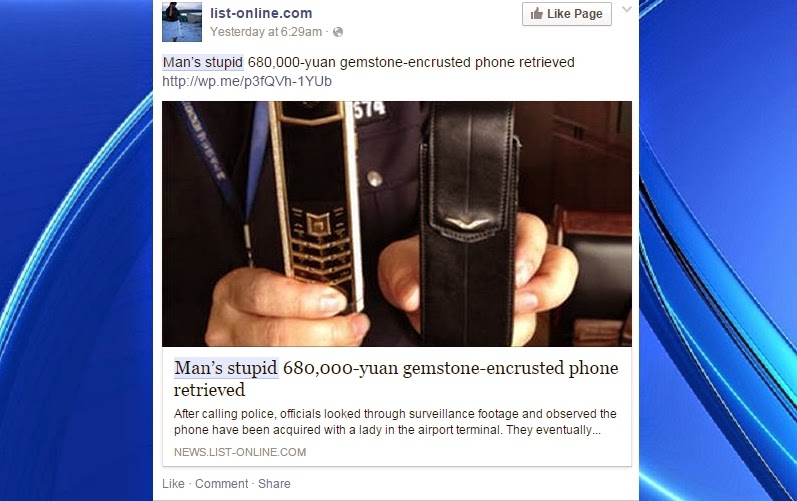Image resolution: width=797 pixels, height=501 pixels.
Task: Share the post
Action: (x=274, y=484)
